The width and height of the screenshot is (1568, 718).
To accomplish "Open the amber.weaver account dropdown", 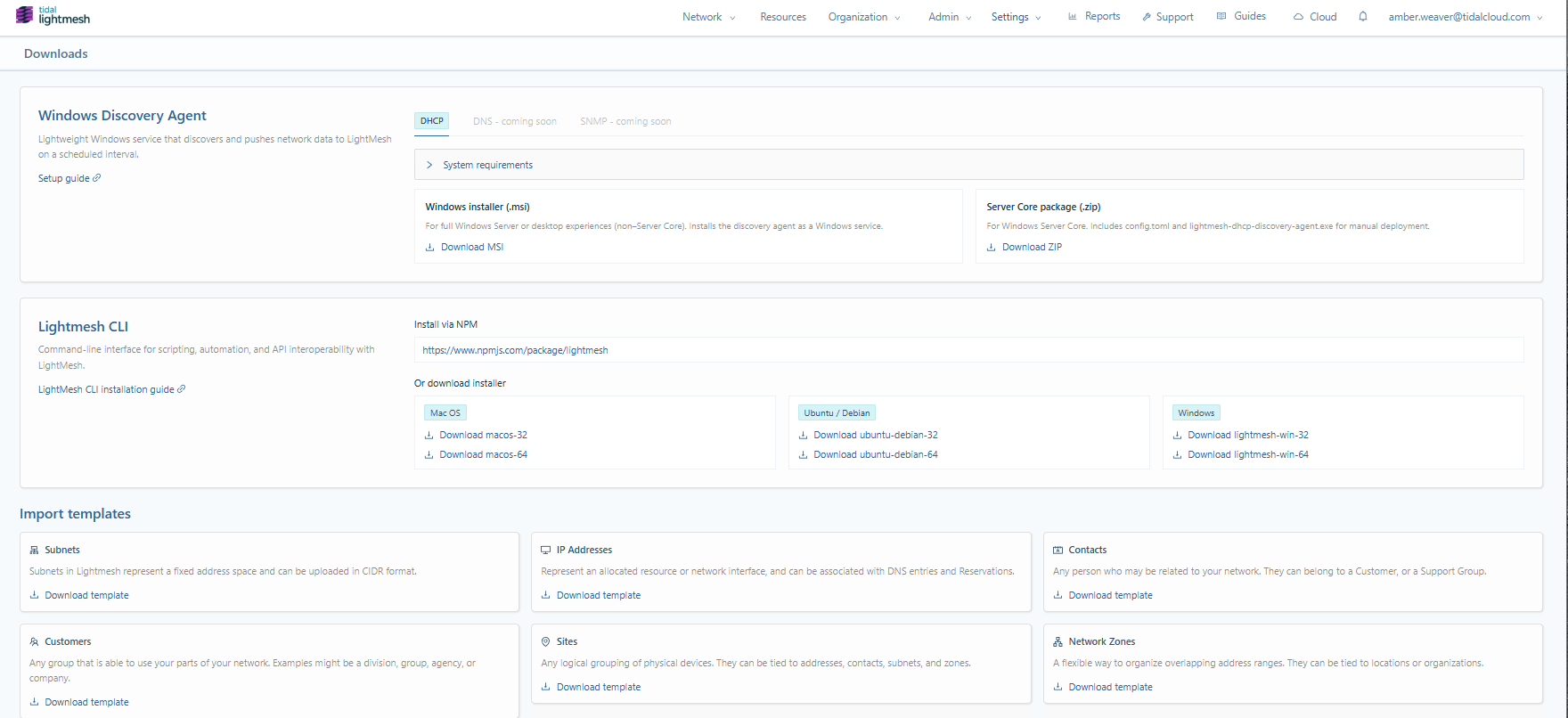I will pyautogui.click(x=1466, y=17).
